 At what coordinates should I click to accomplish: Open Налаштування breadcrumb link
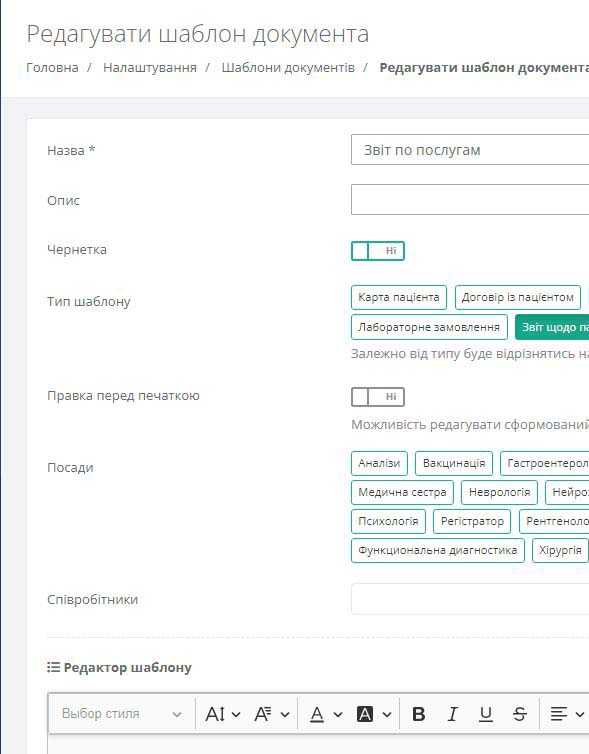point(150,67)
